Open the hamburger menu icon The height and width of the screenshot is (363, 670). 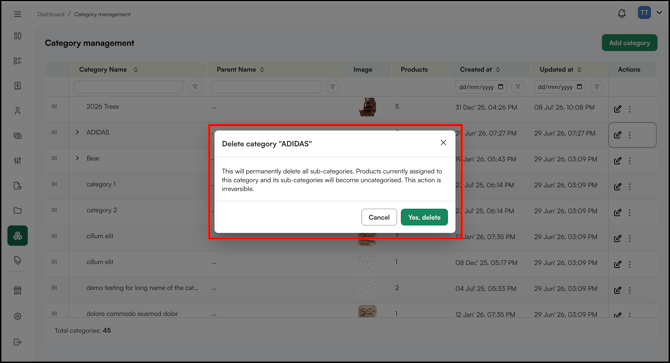click(18, 14)
